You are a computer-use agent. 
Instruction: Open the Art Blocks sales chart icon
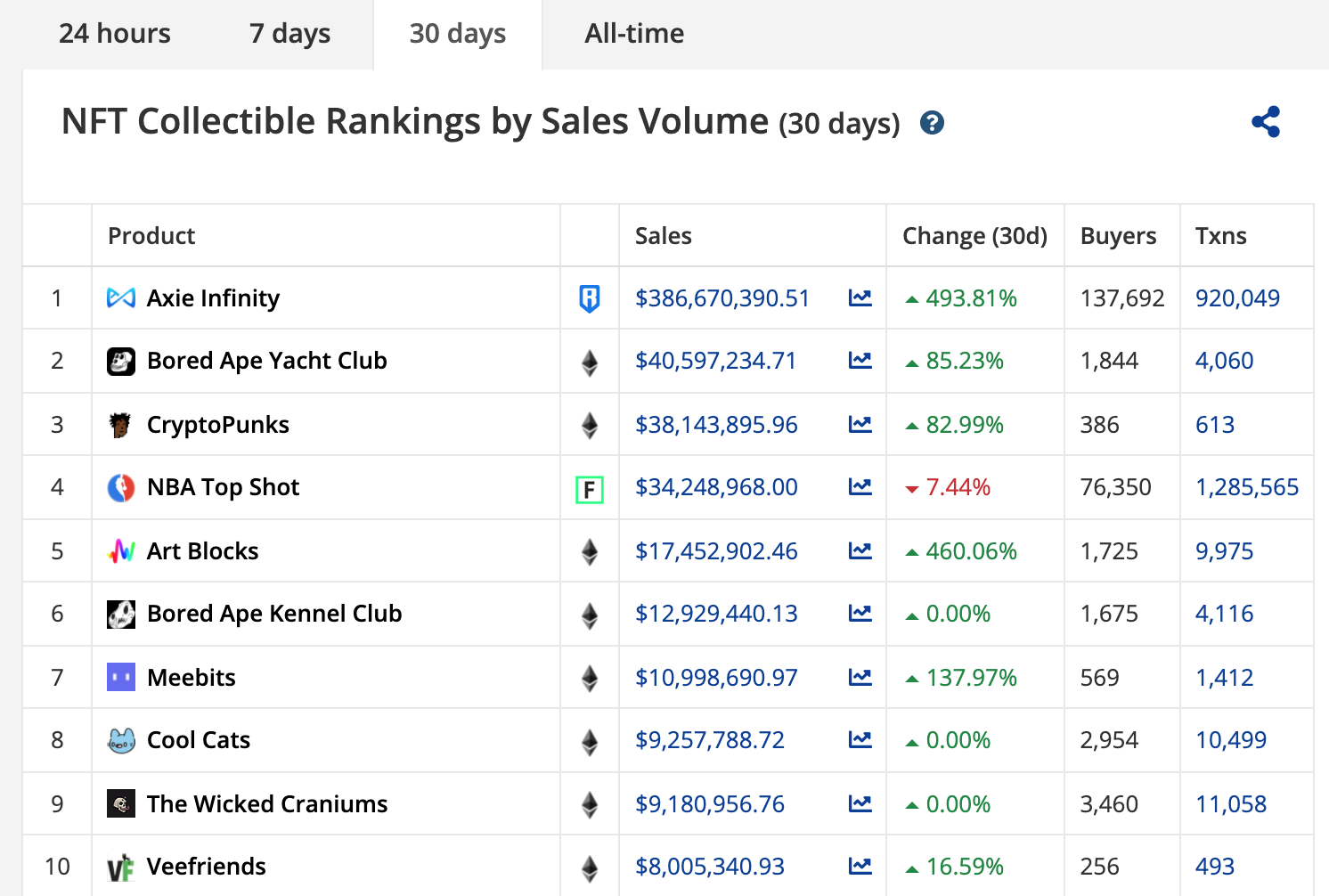coord(860,550)
